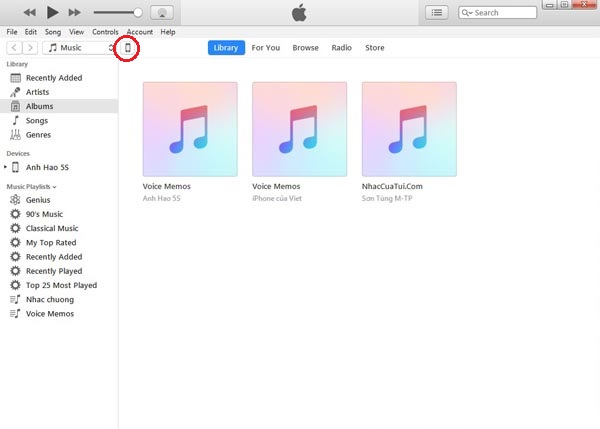
Task: Open the Controls menu
Action: coord(105,32)
